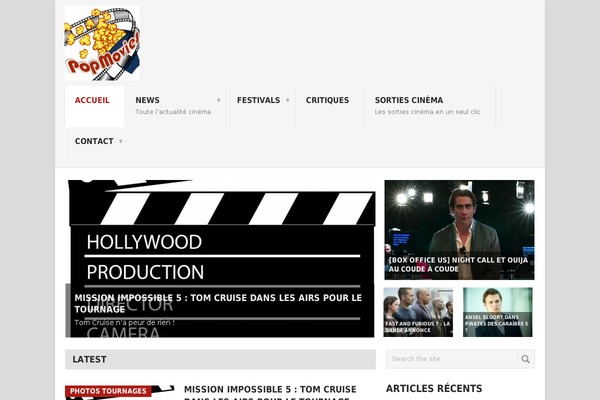Open the Box Office US Night Call headline
Screen dimensions: 600x400
tap(458, 264)
